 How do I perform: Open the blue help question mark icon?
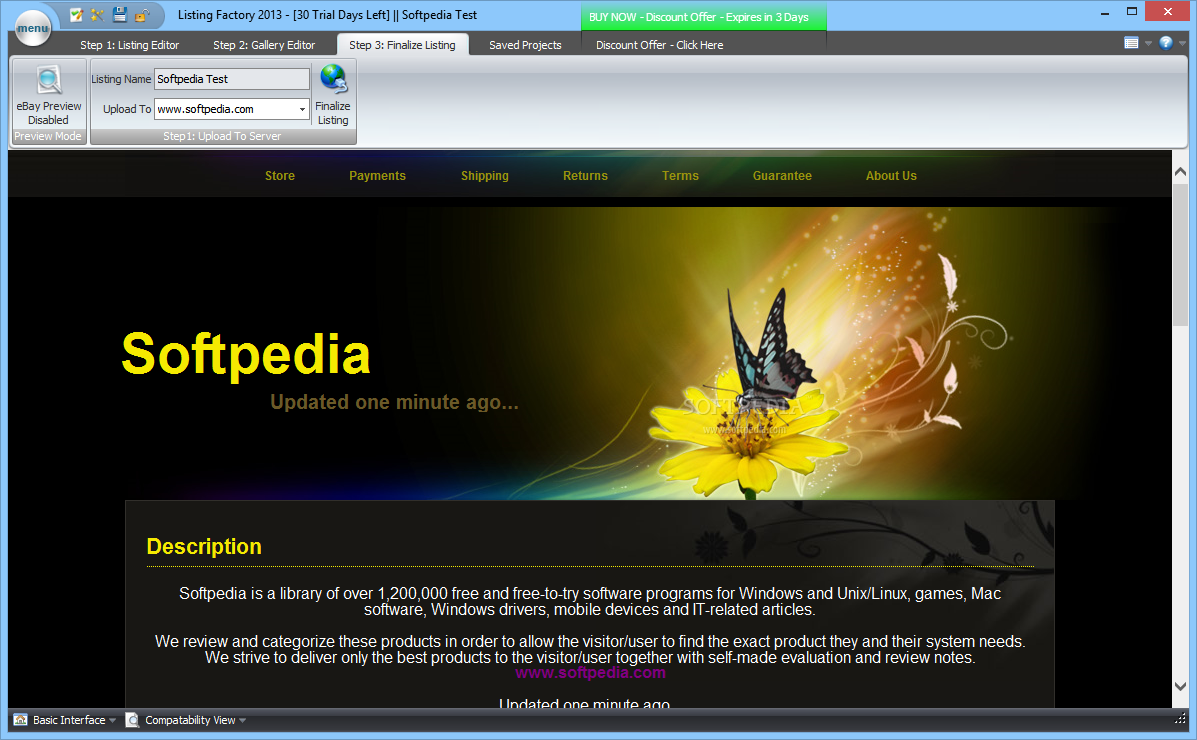pos(1166,43)
